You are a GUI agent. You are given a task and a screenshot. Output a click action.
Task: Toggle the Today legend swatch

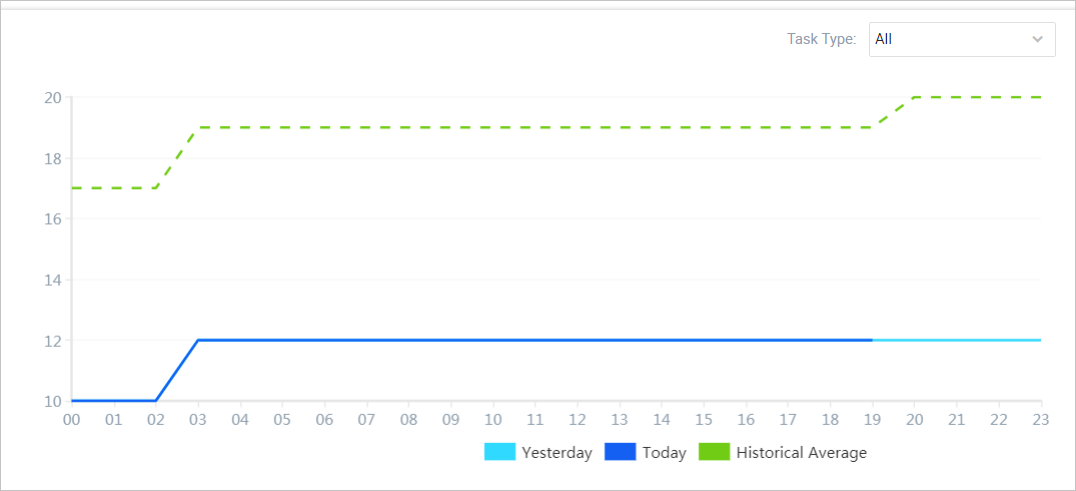point(620,452)
